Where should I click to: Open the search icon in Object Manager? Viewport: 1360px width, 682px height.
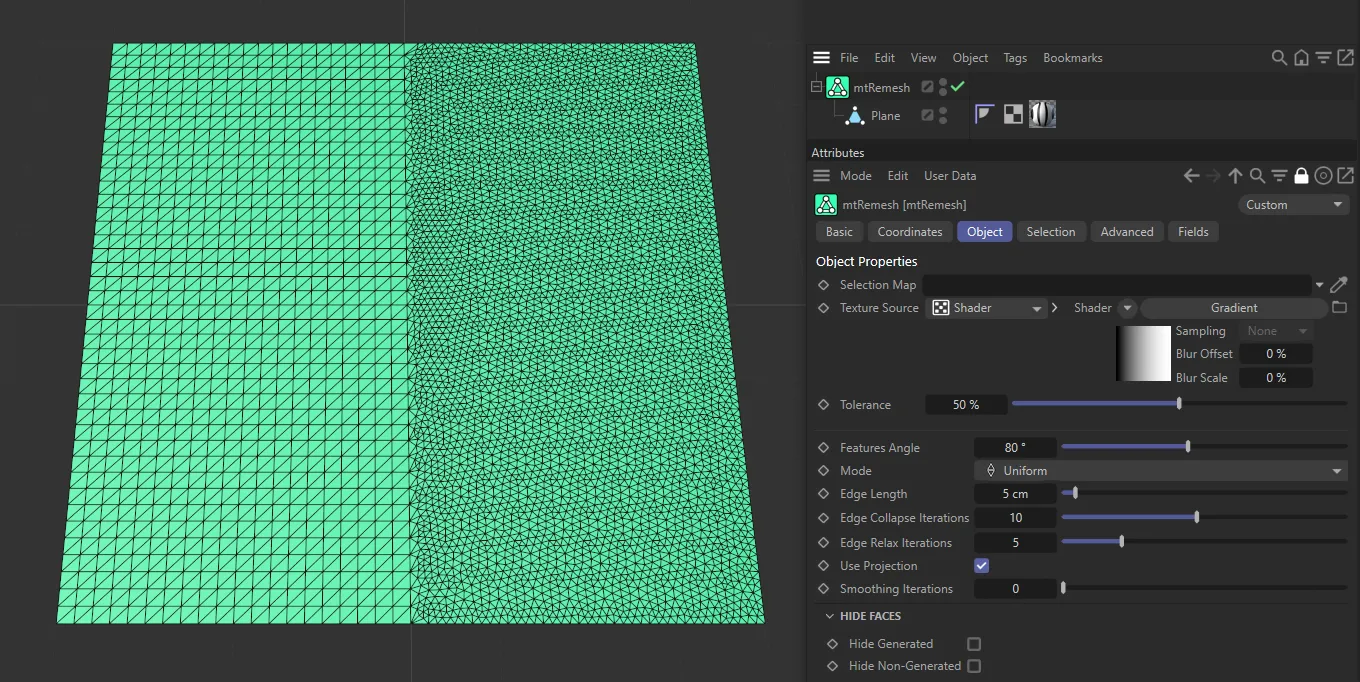pos(1279,57)
